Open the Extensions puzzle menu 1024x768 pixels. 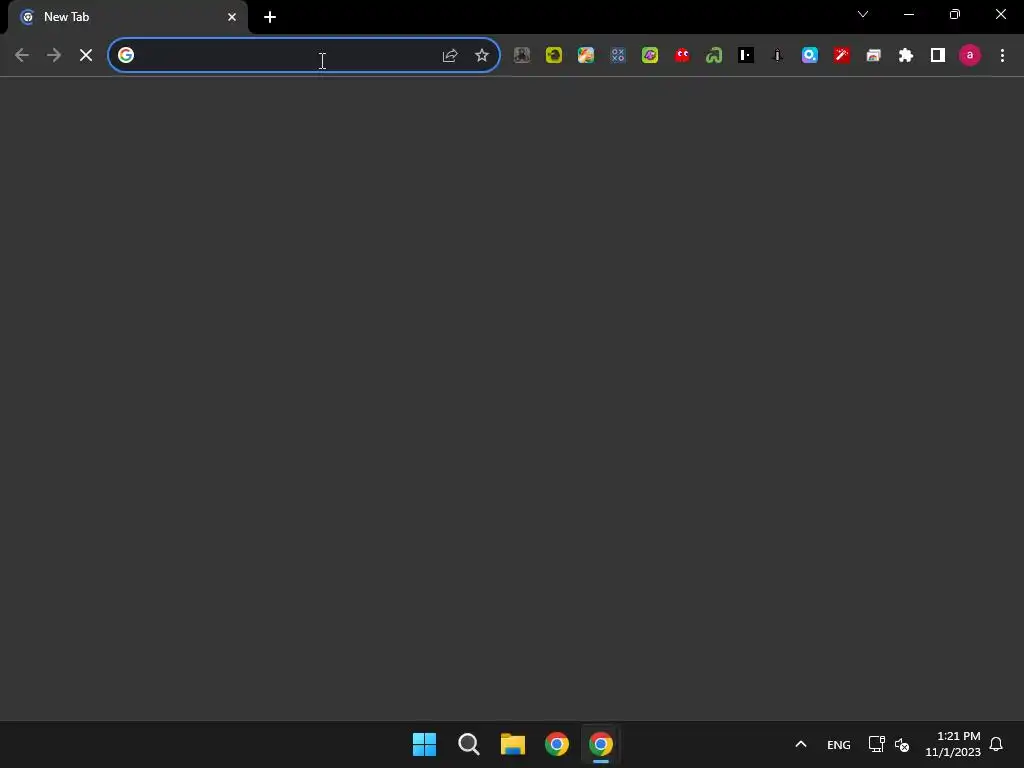tap(906, 56)
